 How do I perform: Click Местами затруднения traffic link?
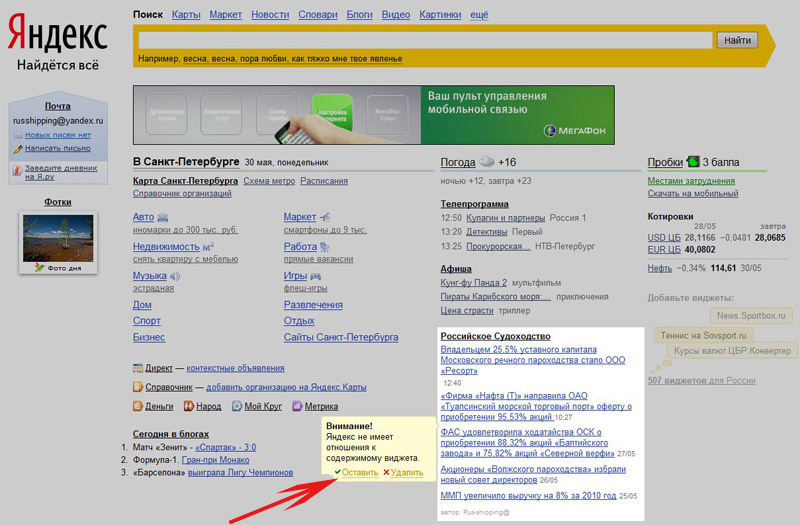pyautogui.click(x=691, y=181)
